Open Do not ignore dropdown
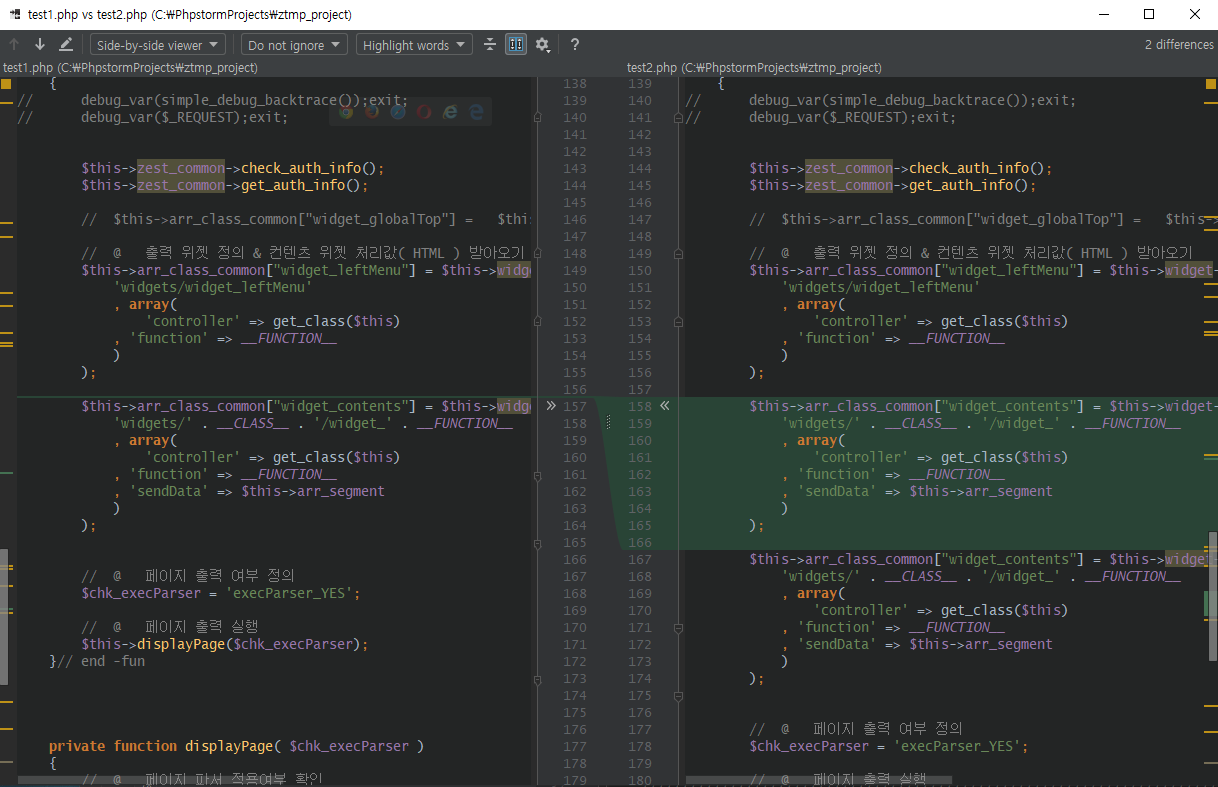1218x787 pixels. tap(294, 45)
